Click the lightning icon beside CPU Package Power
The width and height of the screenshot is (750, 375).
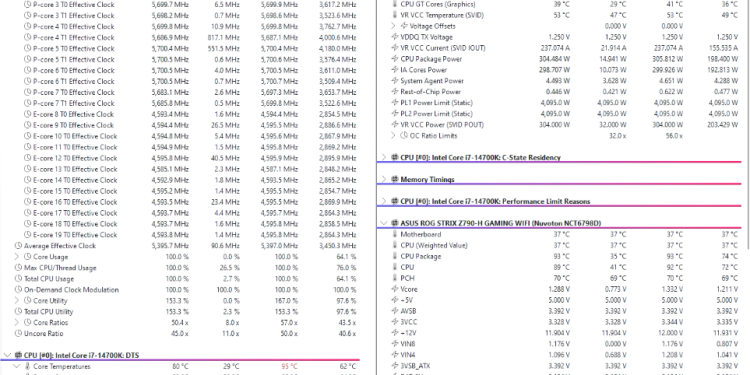pos(395,59)
